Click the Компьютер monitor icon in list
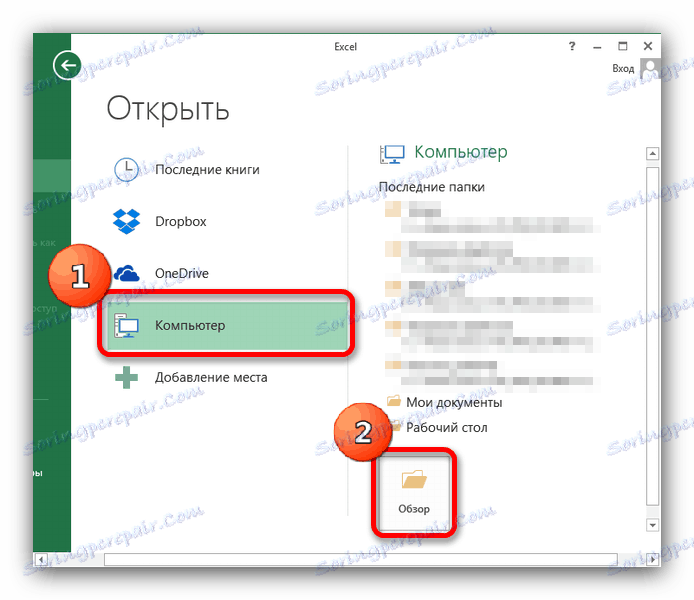 (x=127, y=325)
